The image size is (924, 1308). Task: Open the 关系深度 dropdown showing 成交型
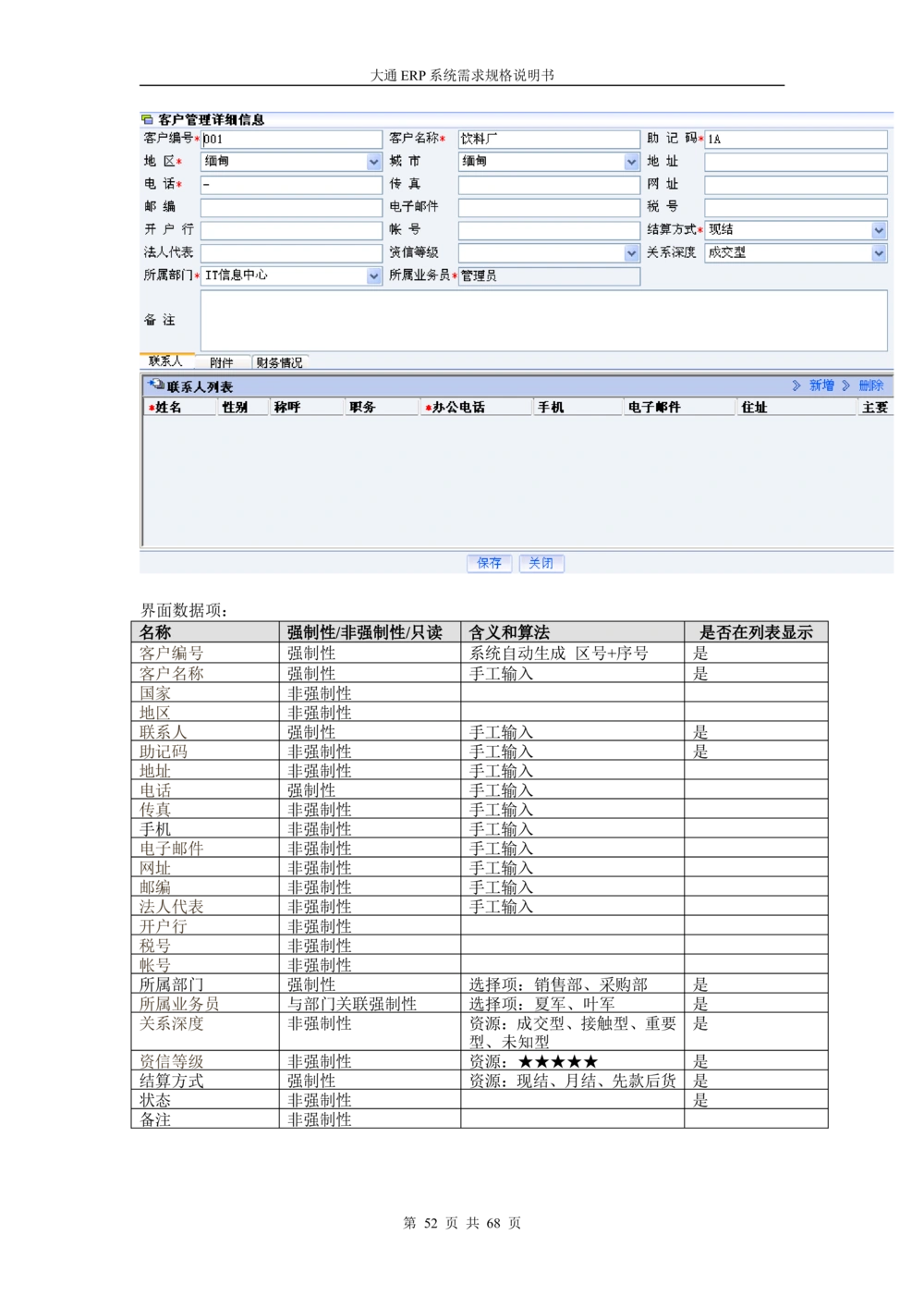click(878, 252)
